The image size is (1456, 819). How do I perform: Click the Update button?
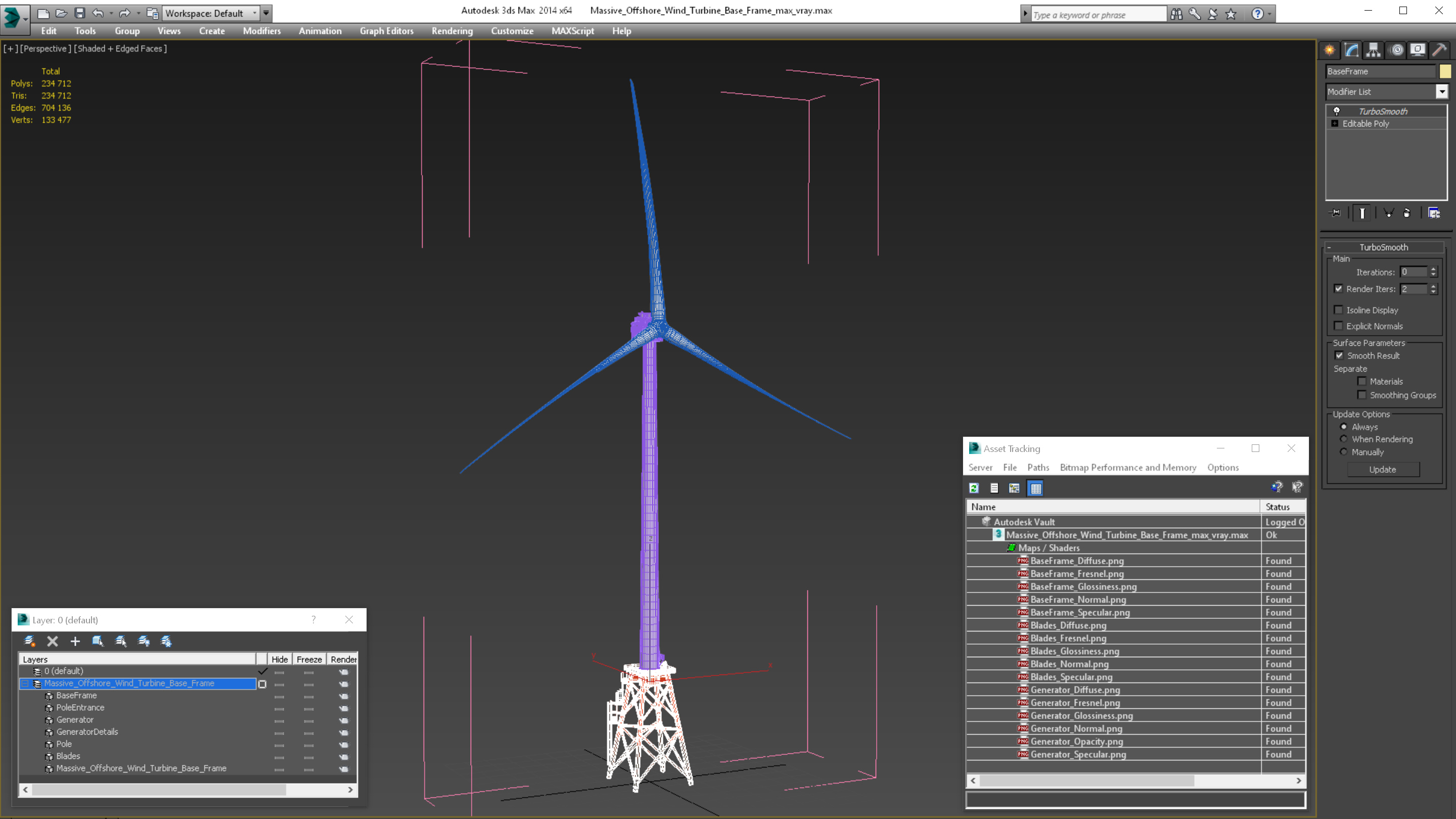[1383, 469]
